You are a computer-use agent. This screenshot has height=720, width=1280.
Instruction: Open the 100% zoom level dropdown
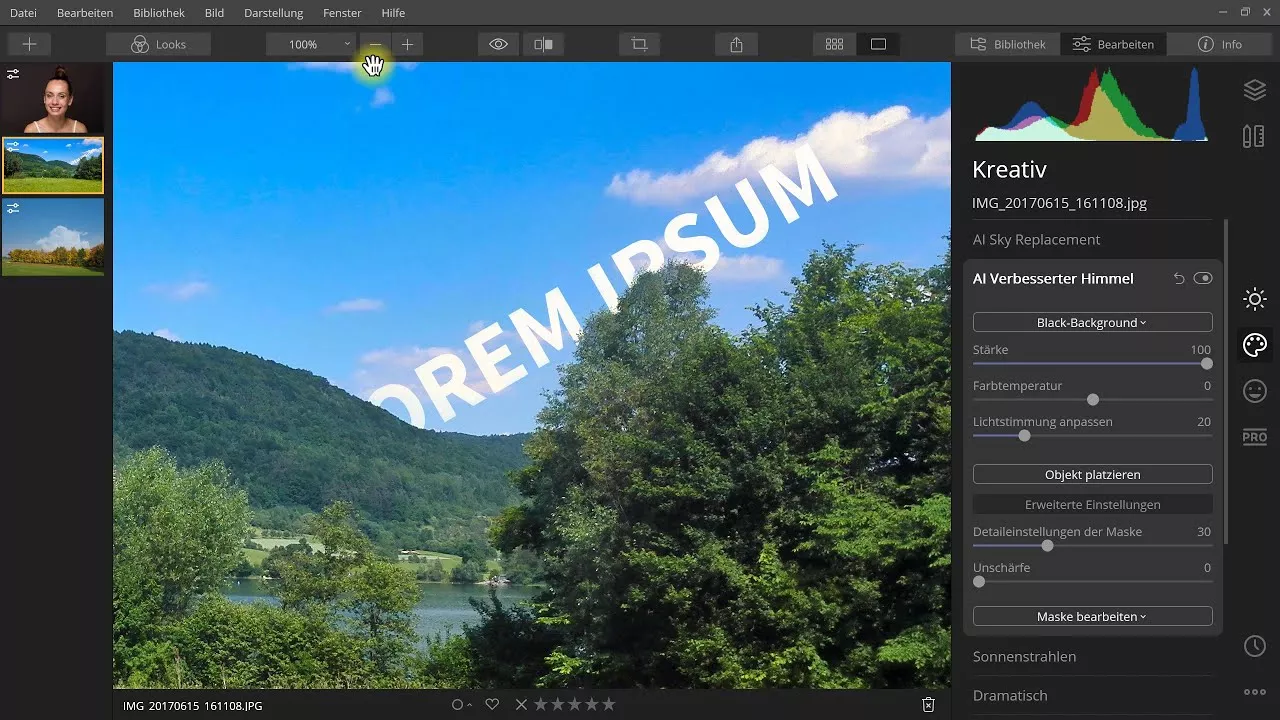[310, 43]
